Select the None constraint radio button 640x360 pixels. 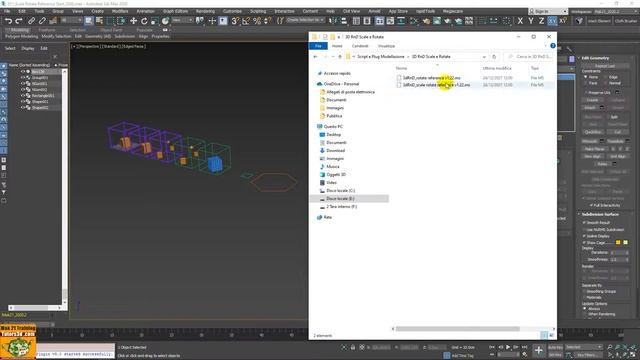pos(585,77)
